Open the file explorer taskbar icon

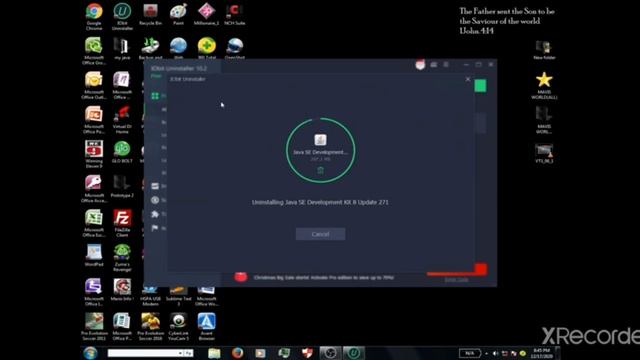point(214,353)
